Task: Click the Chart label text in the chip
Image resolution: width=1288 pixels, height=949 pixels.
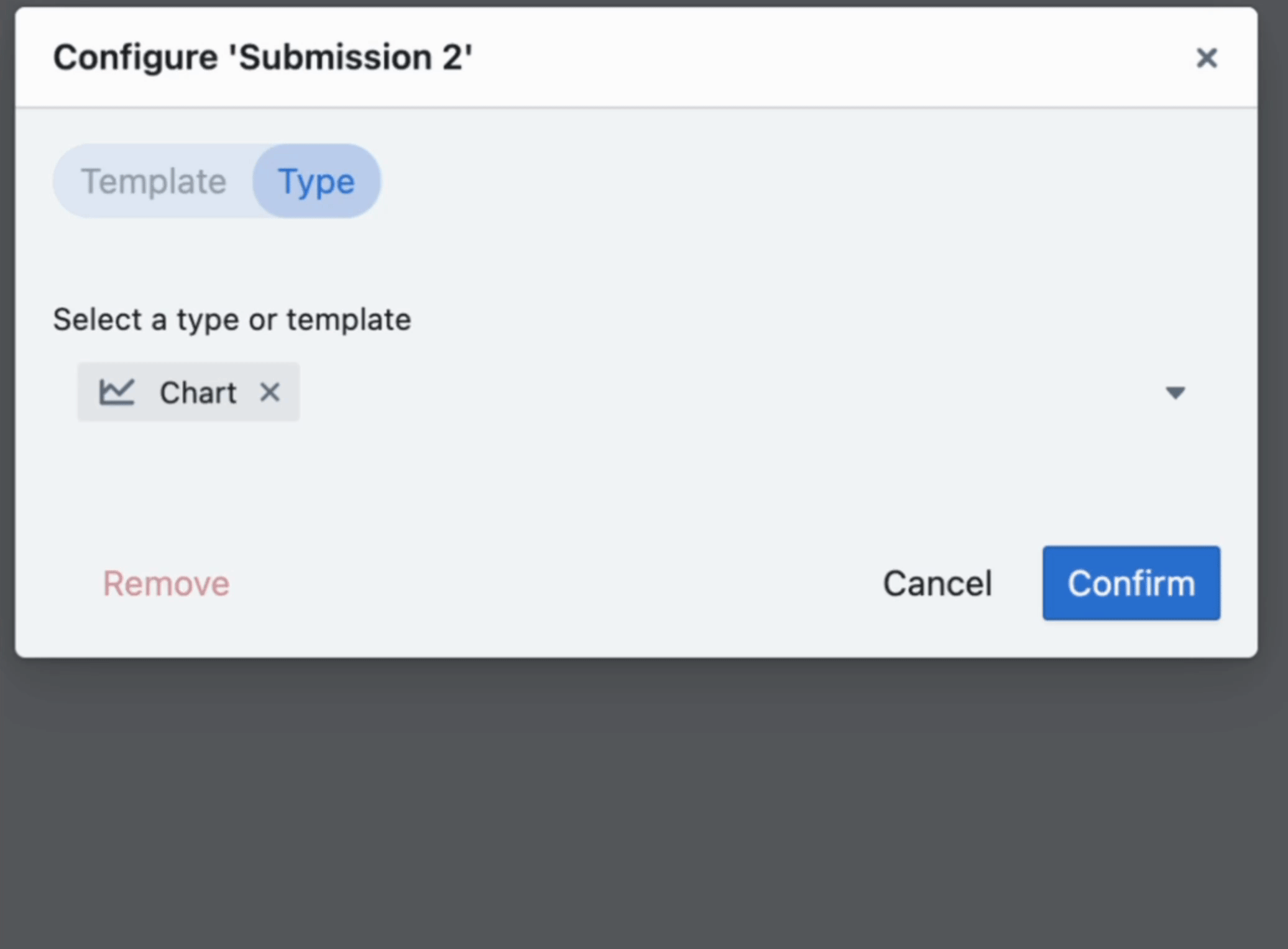Action: point(198,392)
